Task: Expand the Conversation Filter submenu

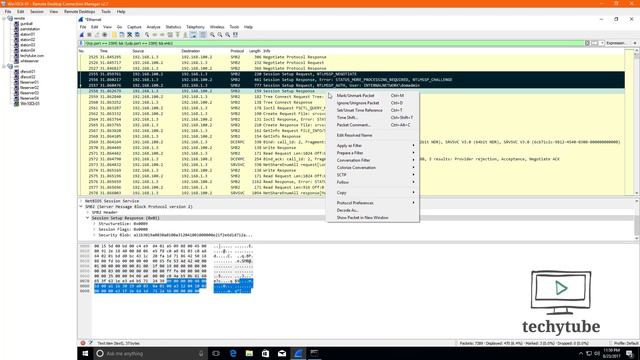Action: (x=373, y=160)
